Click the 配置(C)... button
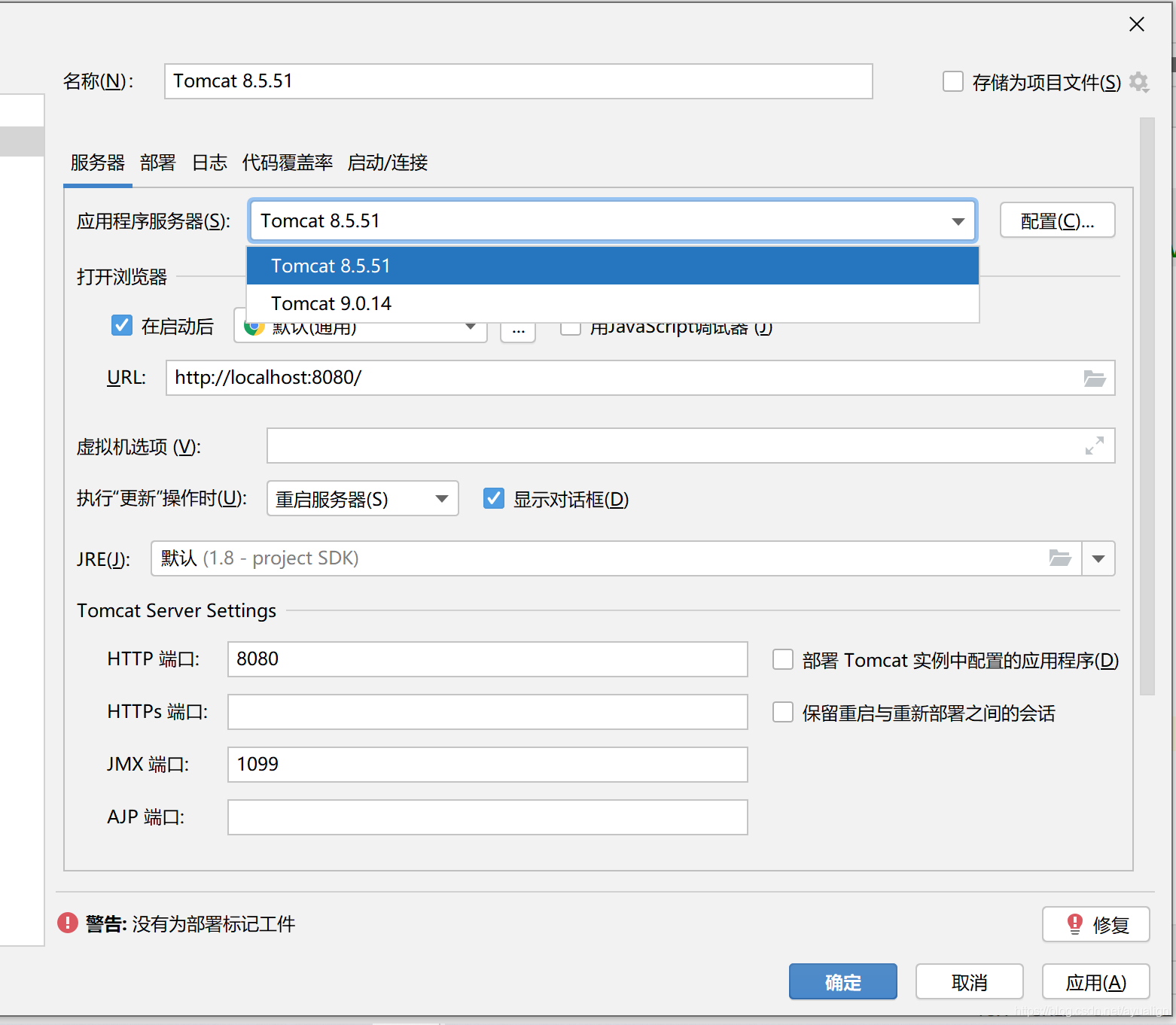This screenshot has width=1176, height=1025. [1057, 221]
